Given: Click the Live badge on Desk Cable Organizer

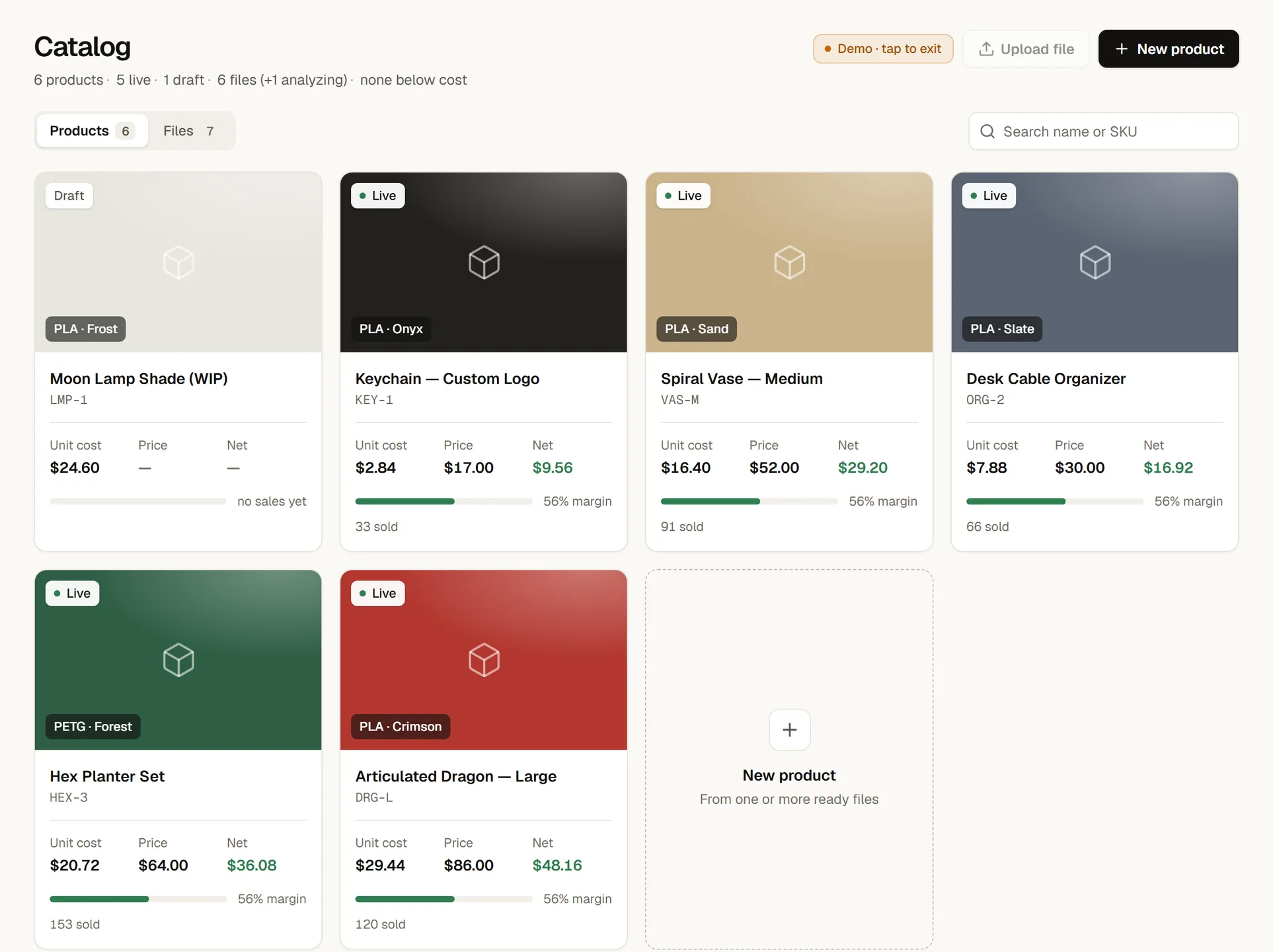Looking at the screenshot, I should [x=989, y=196].
